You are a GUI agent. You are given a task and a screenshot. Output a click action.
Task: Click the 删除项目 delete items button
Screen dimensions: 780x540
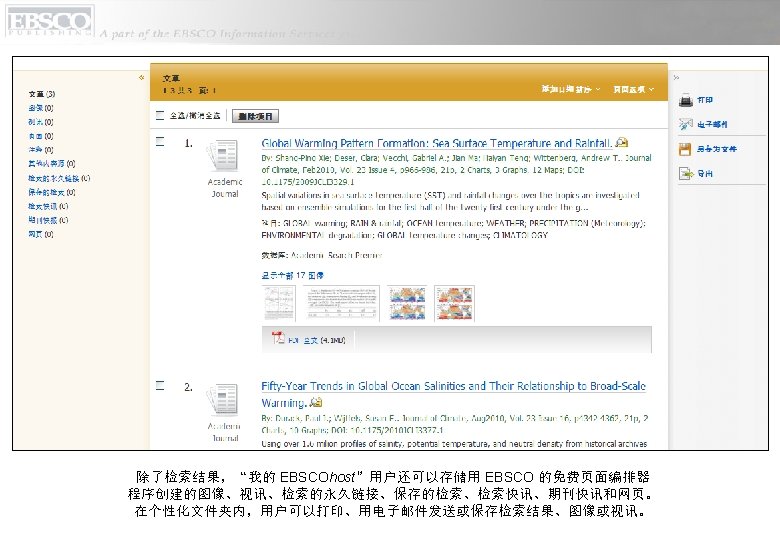point(255,116)
